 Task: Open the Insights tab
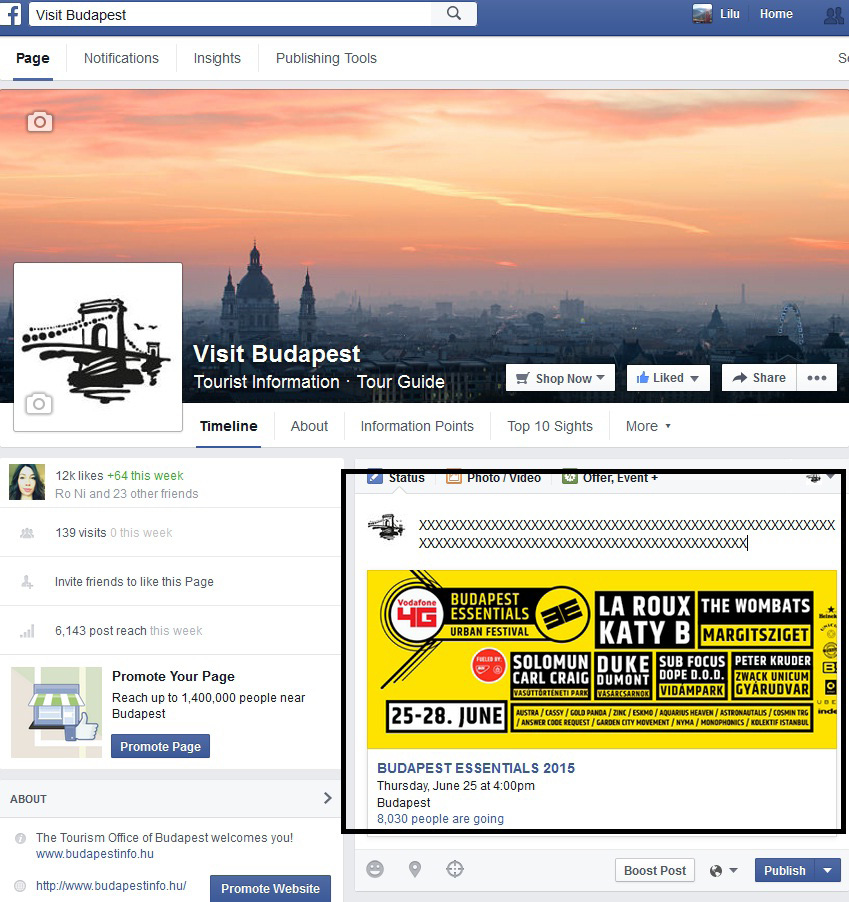tap(217, 58)
